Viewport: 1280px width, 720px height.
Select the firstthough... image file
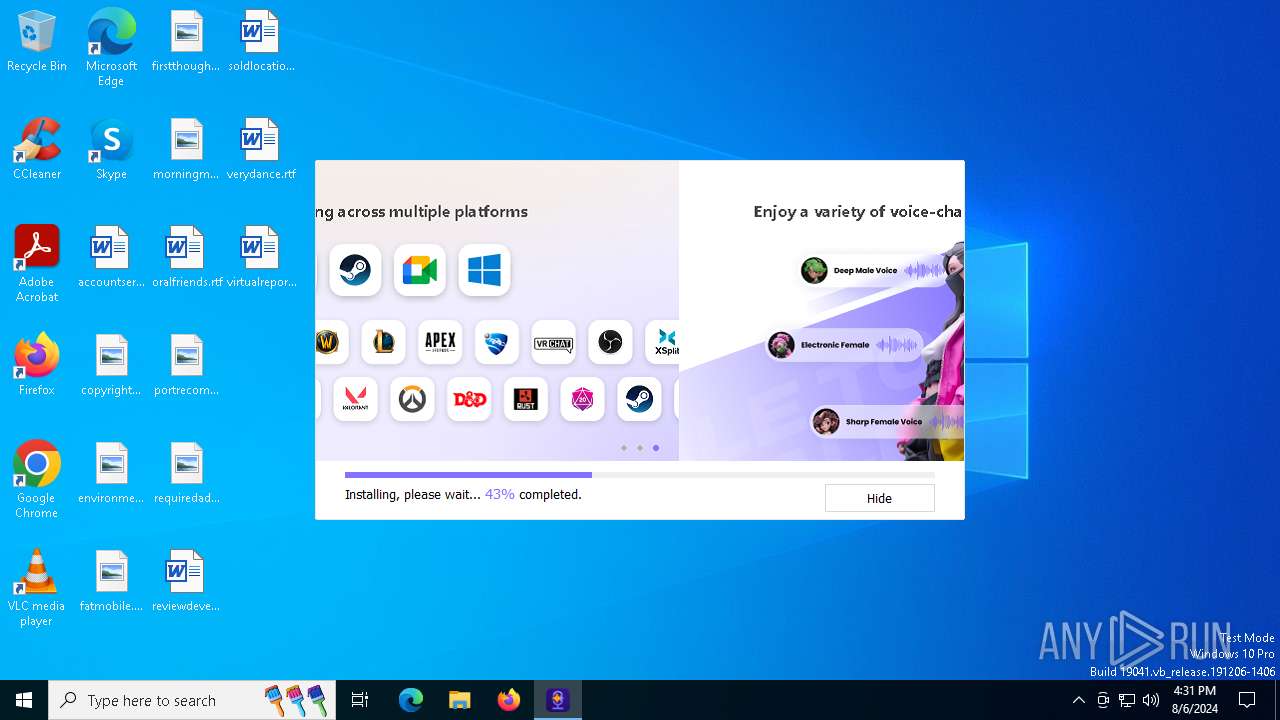[x=186, y=42]
